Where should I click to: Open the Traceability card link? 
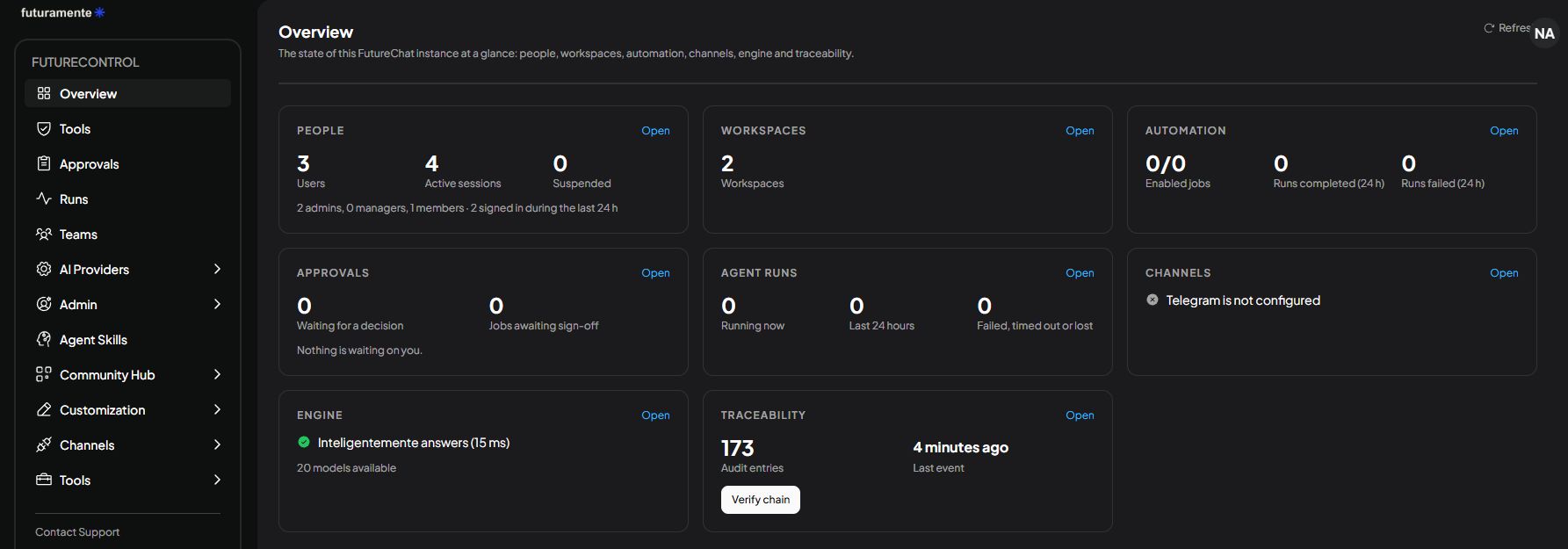tap(1080, 415)
